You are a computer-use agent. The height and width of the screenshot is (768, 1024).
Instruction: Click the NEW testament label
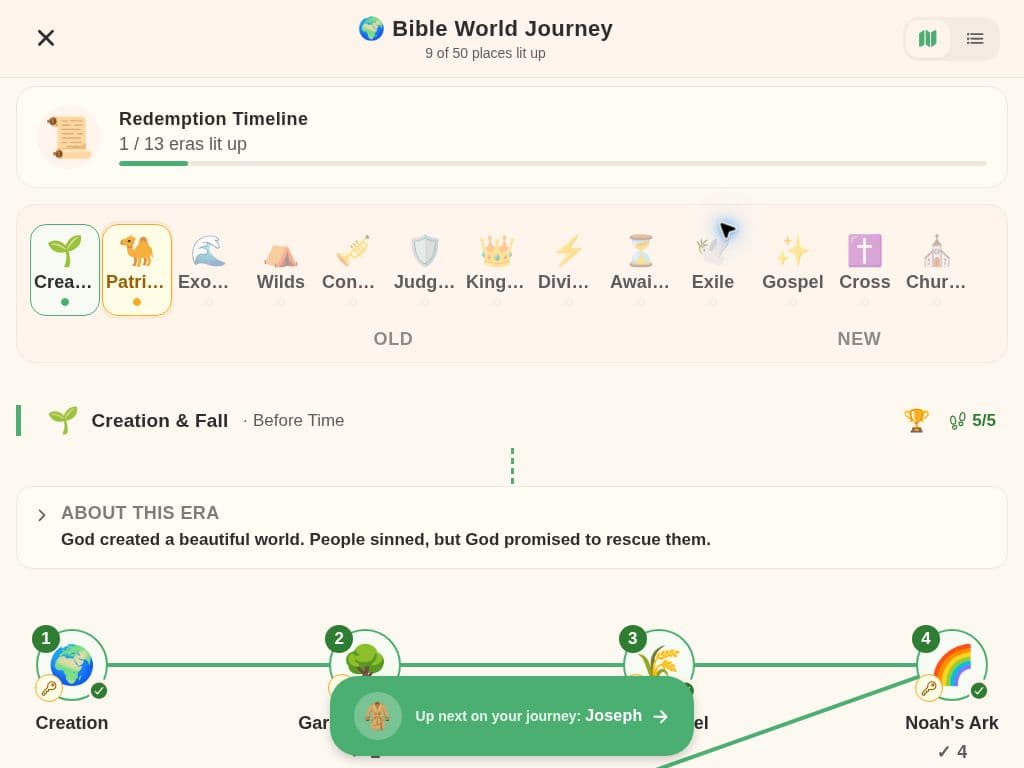[x=859, y=339]
